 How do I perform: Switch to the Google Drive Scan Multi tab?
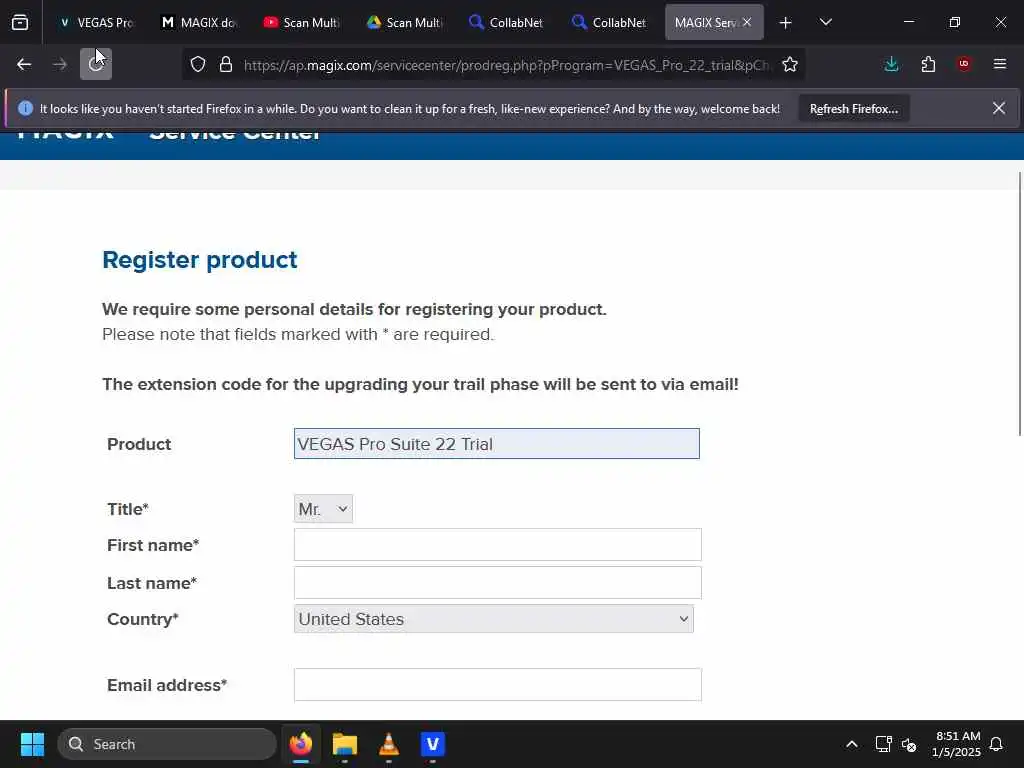(405, 22)
